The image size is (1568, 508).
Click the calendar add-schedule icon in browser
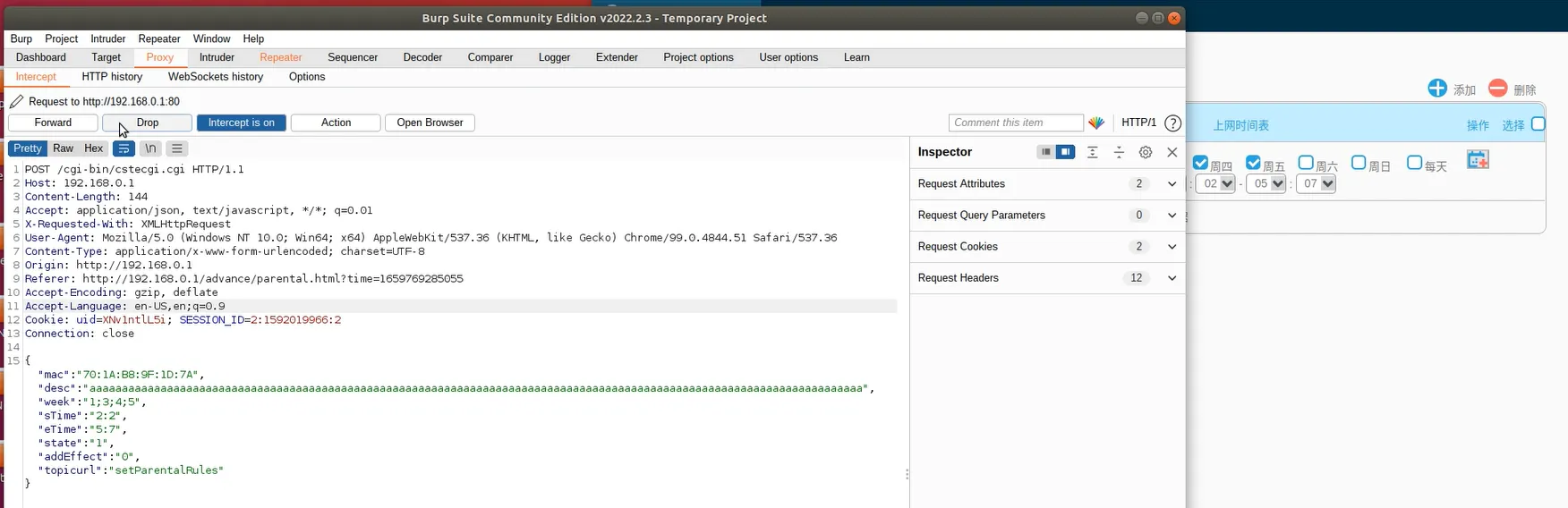[x=1478, y=160]
